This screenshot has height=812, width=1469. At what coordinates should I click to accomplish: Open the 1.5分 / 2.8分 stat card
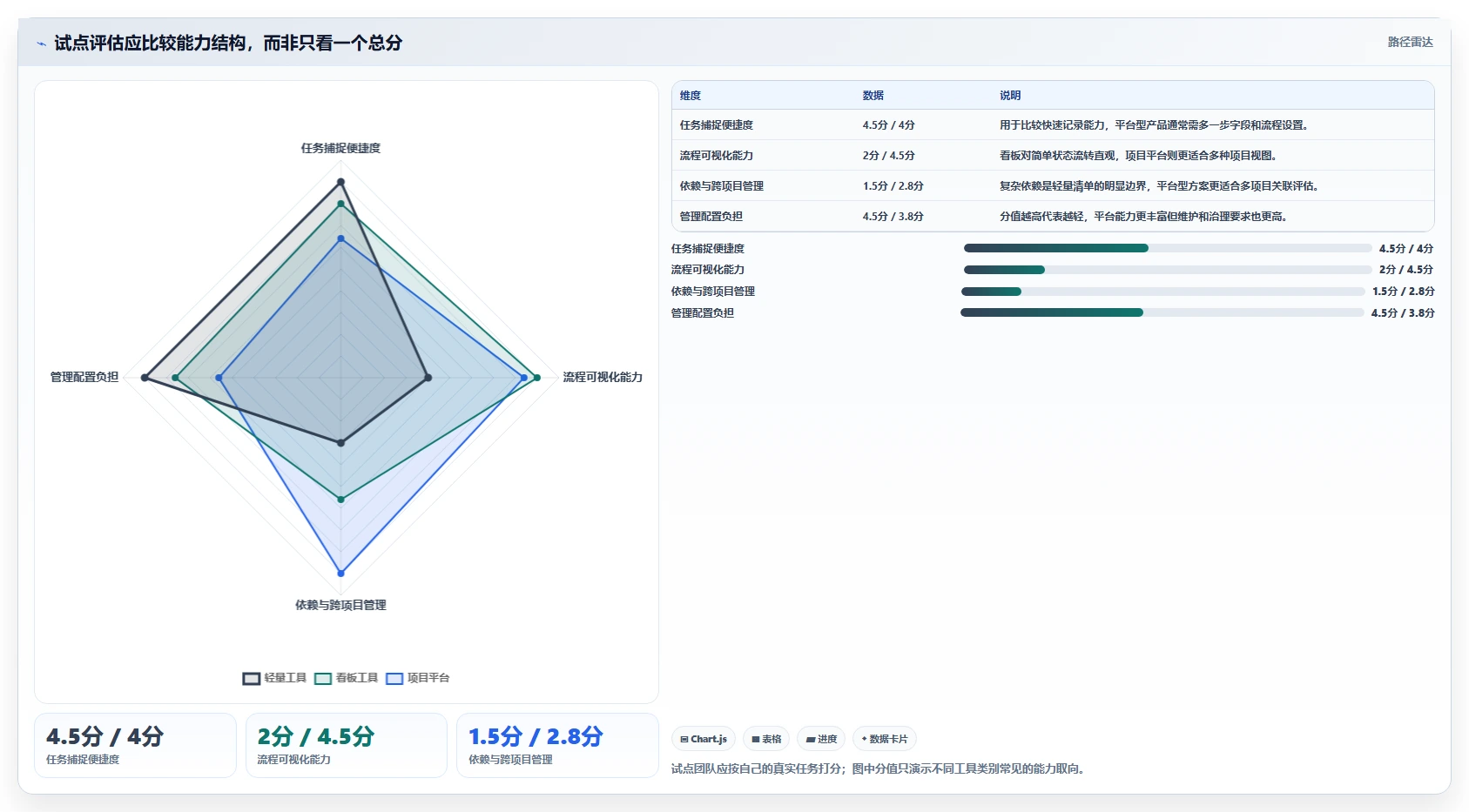click(x=557, y=746)
